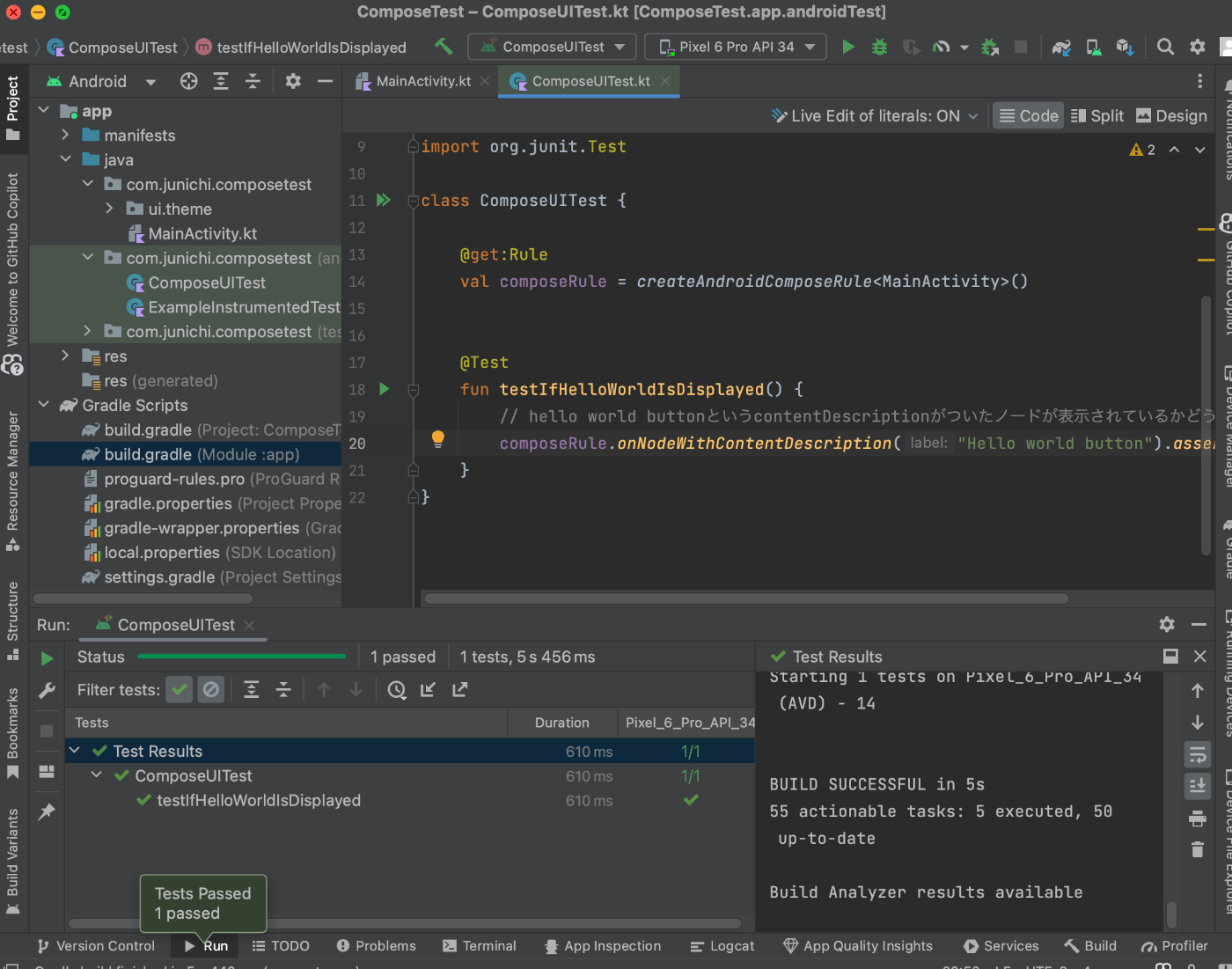Viewport: 1232px width, 969px height.
Task: Open the Pixel 6 Pro API 34 device dropdown
Action: click(x=736, y=47)
